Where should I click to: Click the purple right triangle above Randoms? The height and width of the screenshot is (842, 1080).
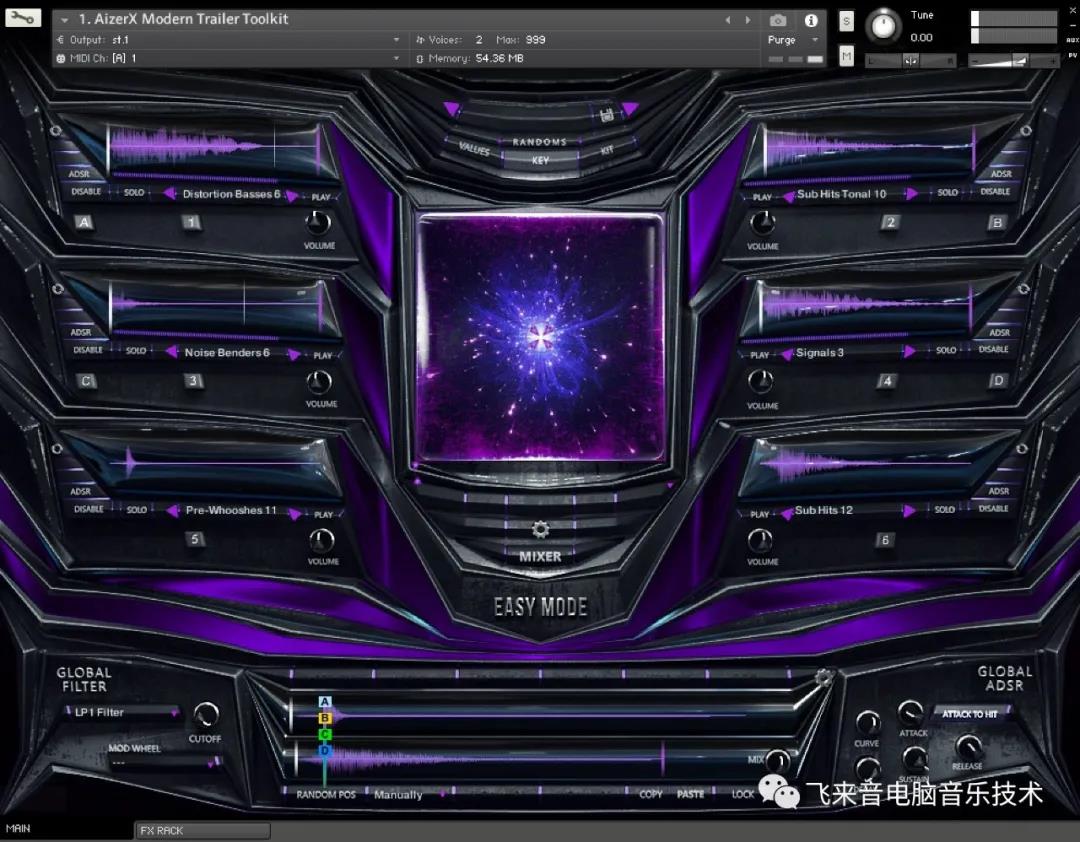(x=630, y=108)
